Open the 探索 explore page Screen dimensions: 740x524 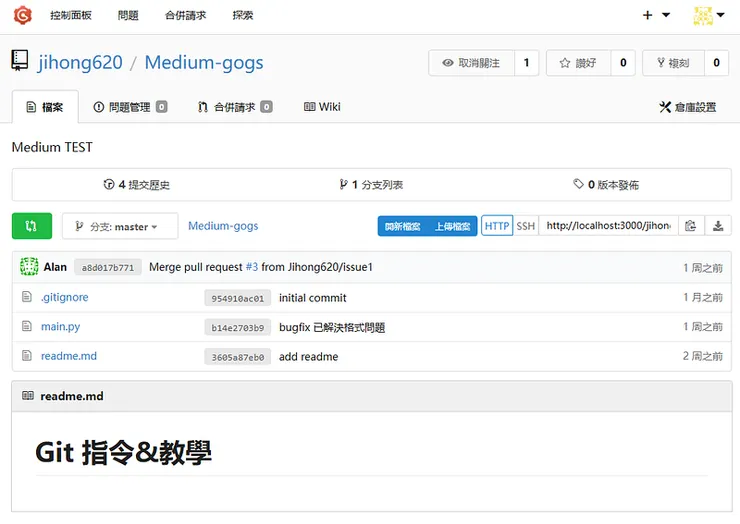[243, 16]
